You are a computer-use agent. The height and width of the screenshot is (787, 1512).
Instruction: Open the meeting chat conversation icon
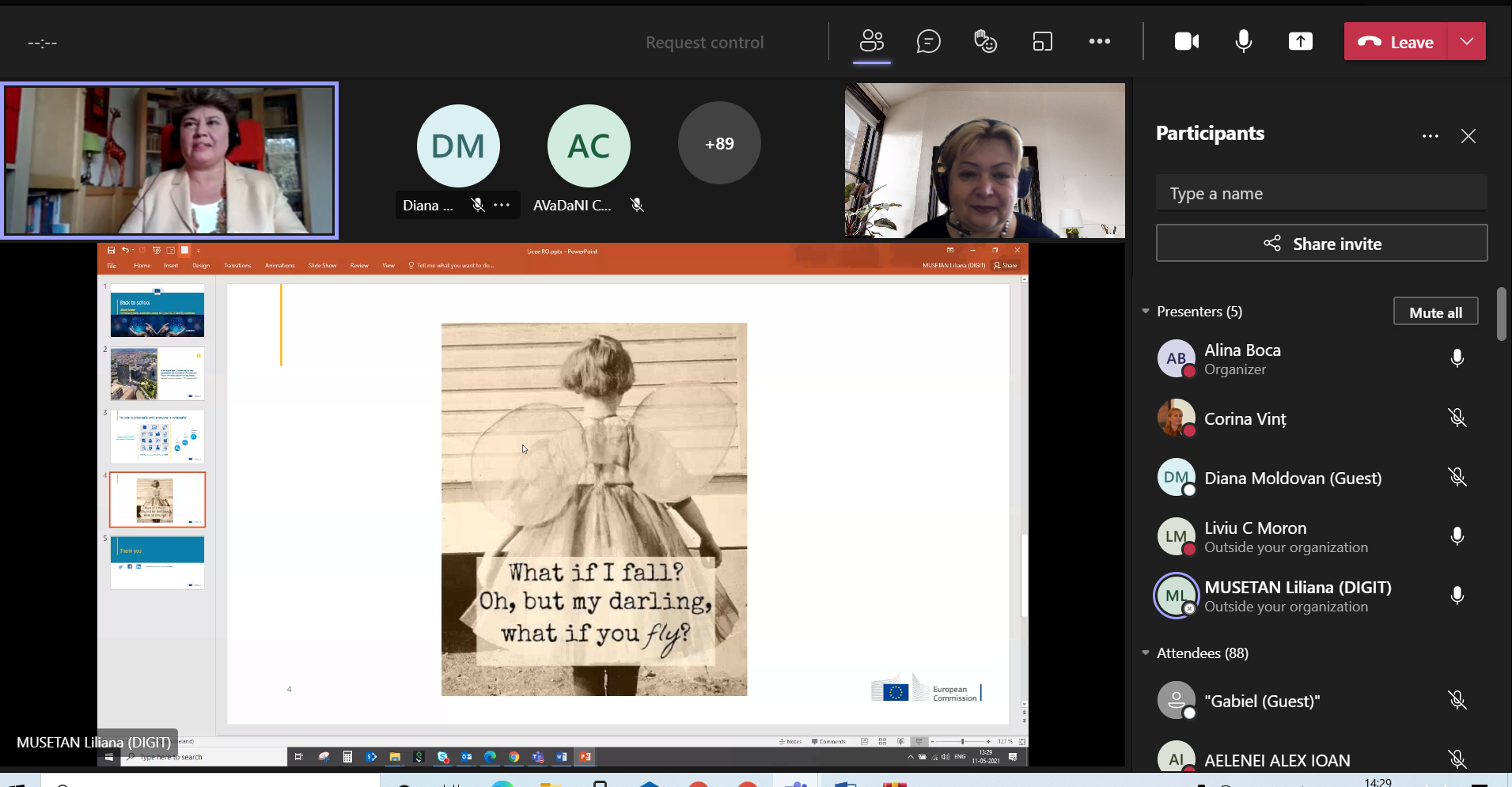[x=928, y=41]
